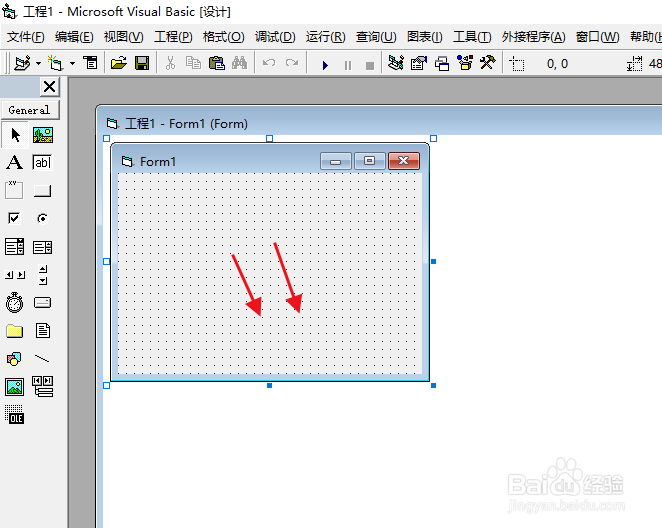
Task: Close the toolbox panel with X
Action: (x=49, y=87)
